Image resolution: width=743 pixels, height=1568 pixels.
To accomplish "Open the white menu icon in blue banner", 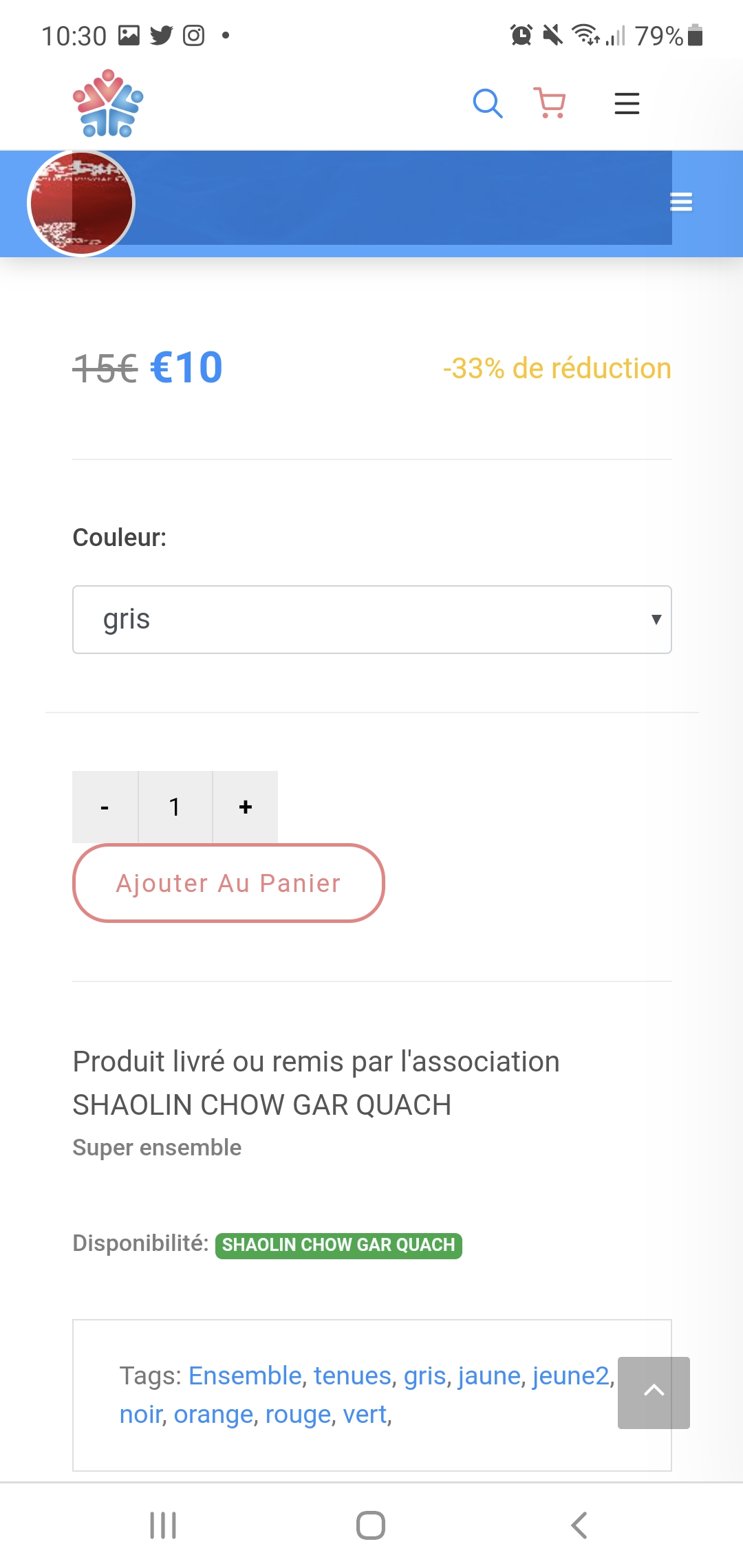I will tap(681, 202).
